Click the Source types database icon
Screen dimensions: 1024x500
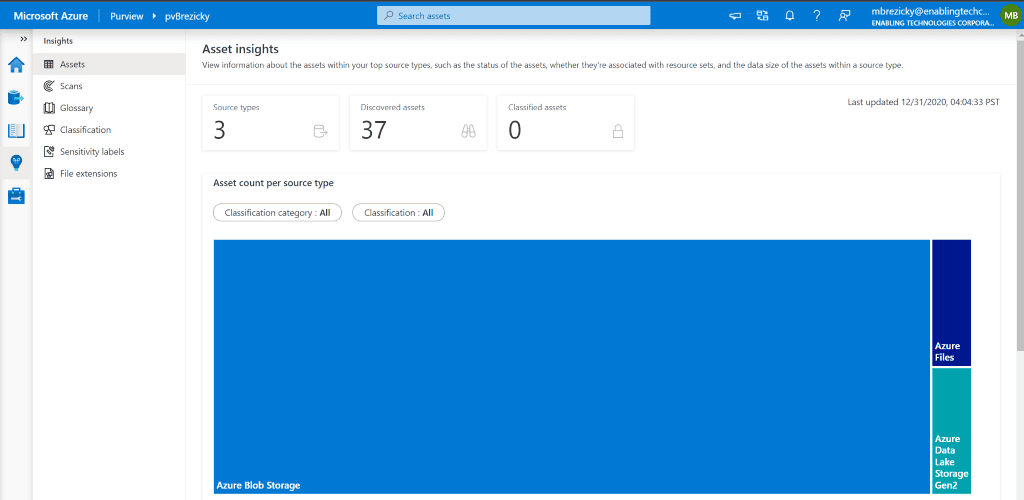click(320, 131)
